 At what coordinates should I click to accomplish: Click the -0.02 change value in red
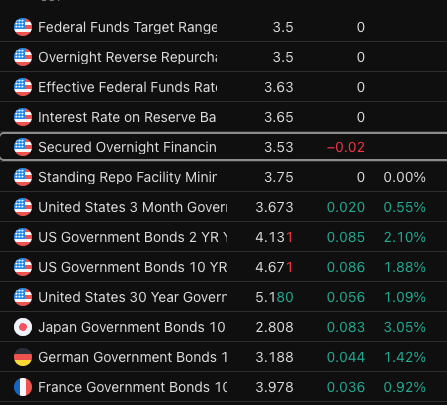(x=346, y=147)
